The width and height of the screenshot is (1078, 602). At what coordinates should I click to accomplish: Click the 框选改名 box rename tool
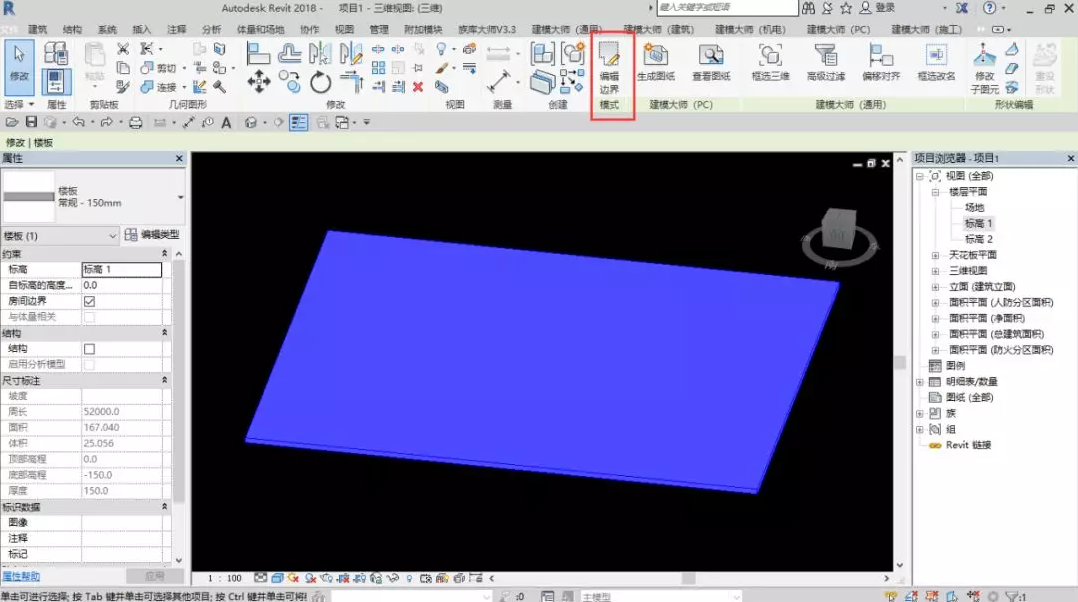pos(936,63)
